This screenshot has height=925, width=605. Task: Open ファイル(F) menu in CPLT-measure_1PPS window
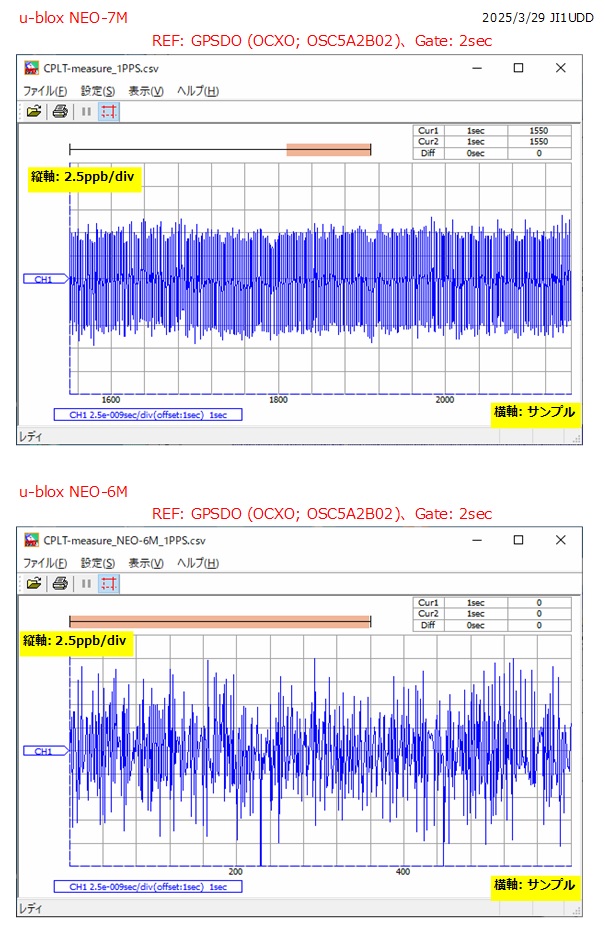(45, 91)
